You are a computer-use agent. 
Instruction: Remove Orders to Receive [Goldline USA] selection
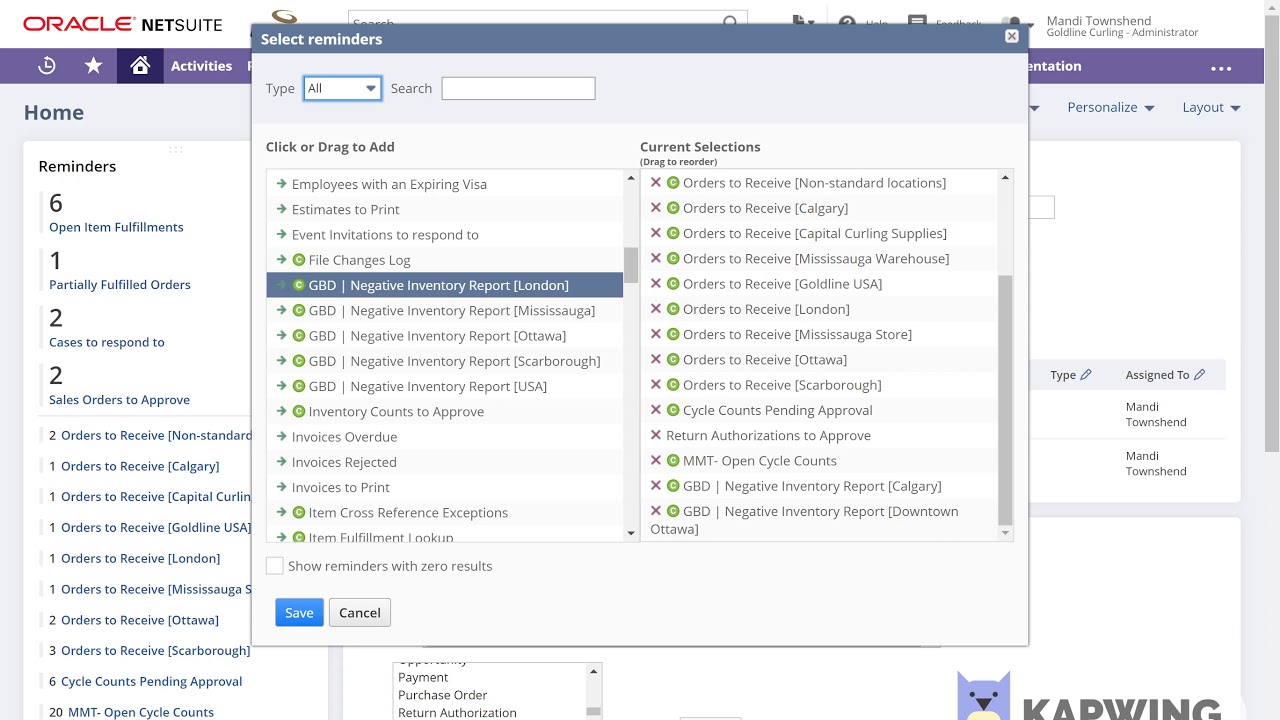point(656,283)
